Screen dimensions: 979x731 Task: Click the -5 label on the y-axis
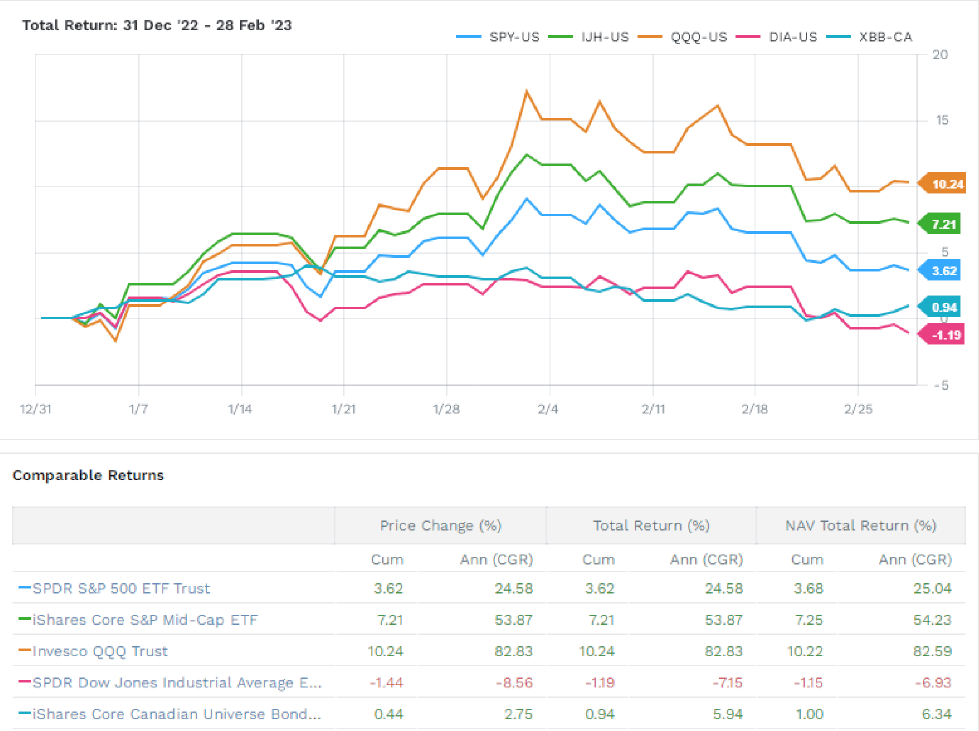point(942,385)
